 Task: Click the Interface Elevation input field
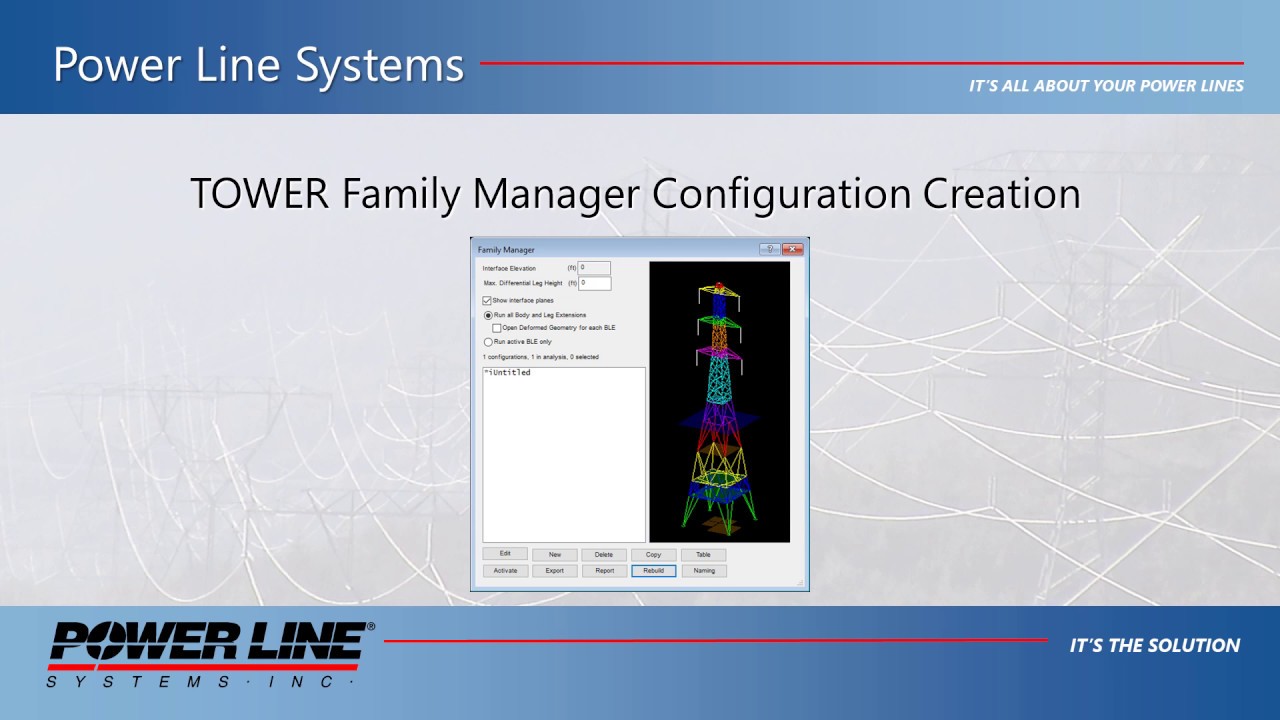click(x=594, y=268)
